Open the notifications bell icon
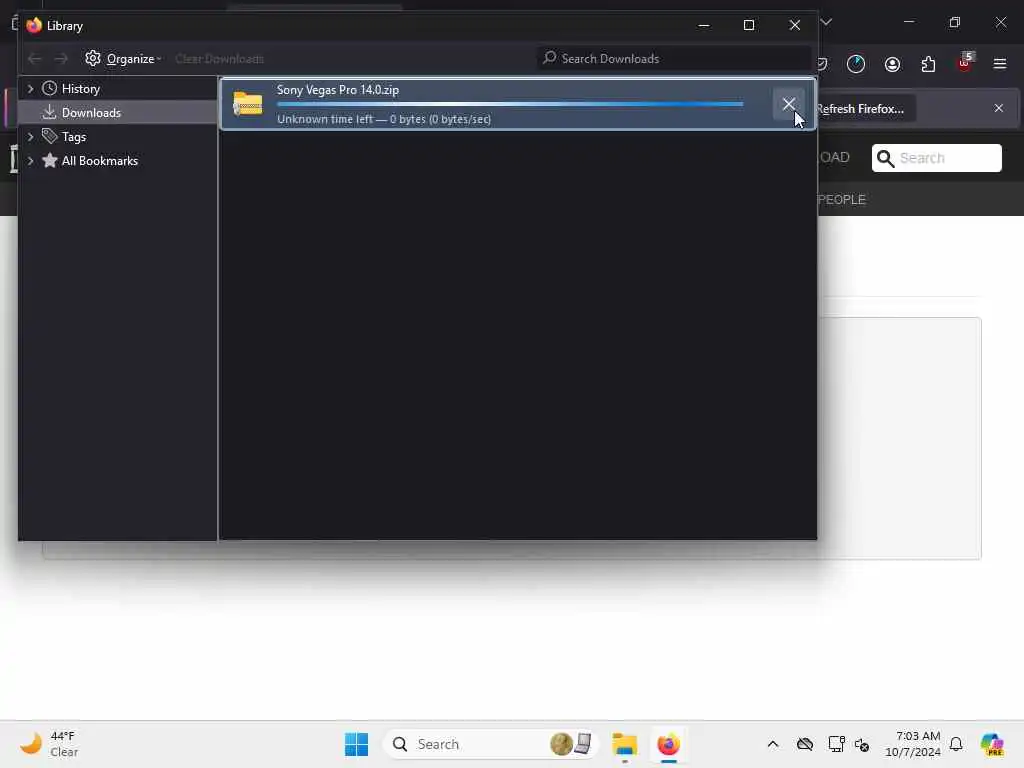The image size is (1024, 768). click(x=956, y=744)
